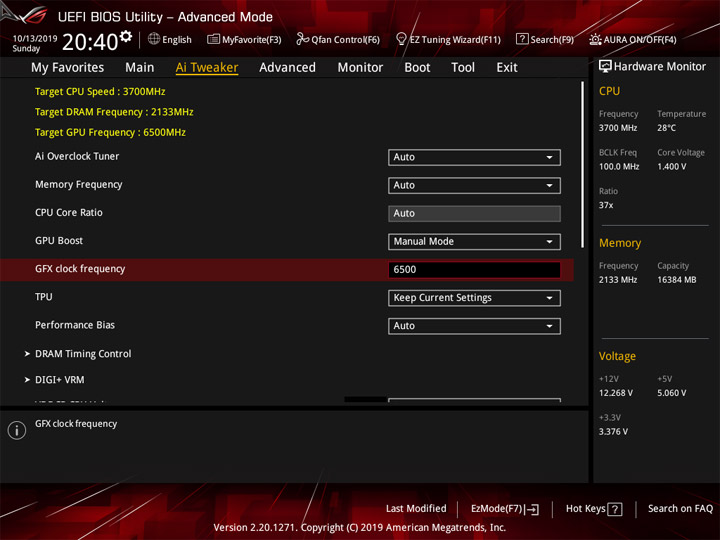The image size is (720, 540).
Task: Select the highlighted GFX clock frequency row label
Action: click(80, 269)
